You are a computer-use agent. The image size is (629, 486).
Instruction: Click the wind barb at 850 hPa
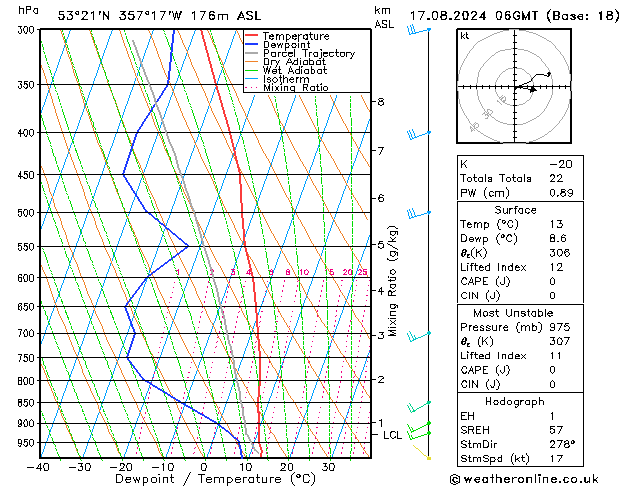coord(419,407)
